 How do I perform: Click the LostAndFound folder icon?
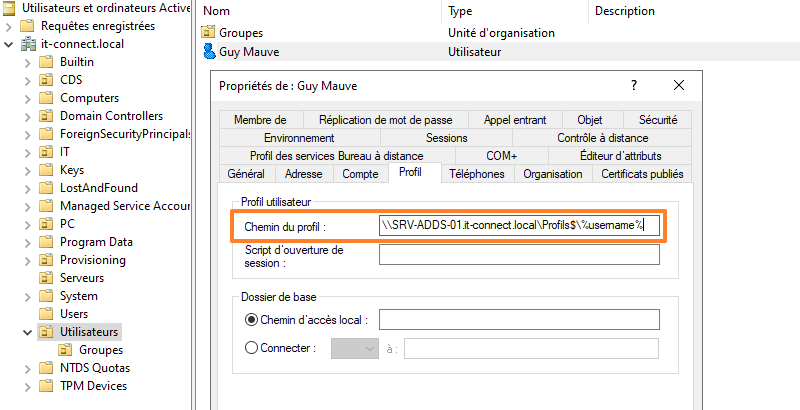pyautogui.click(x=46, y=188)
